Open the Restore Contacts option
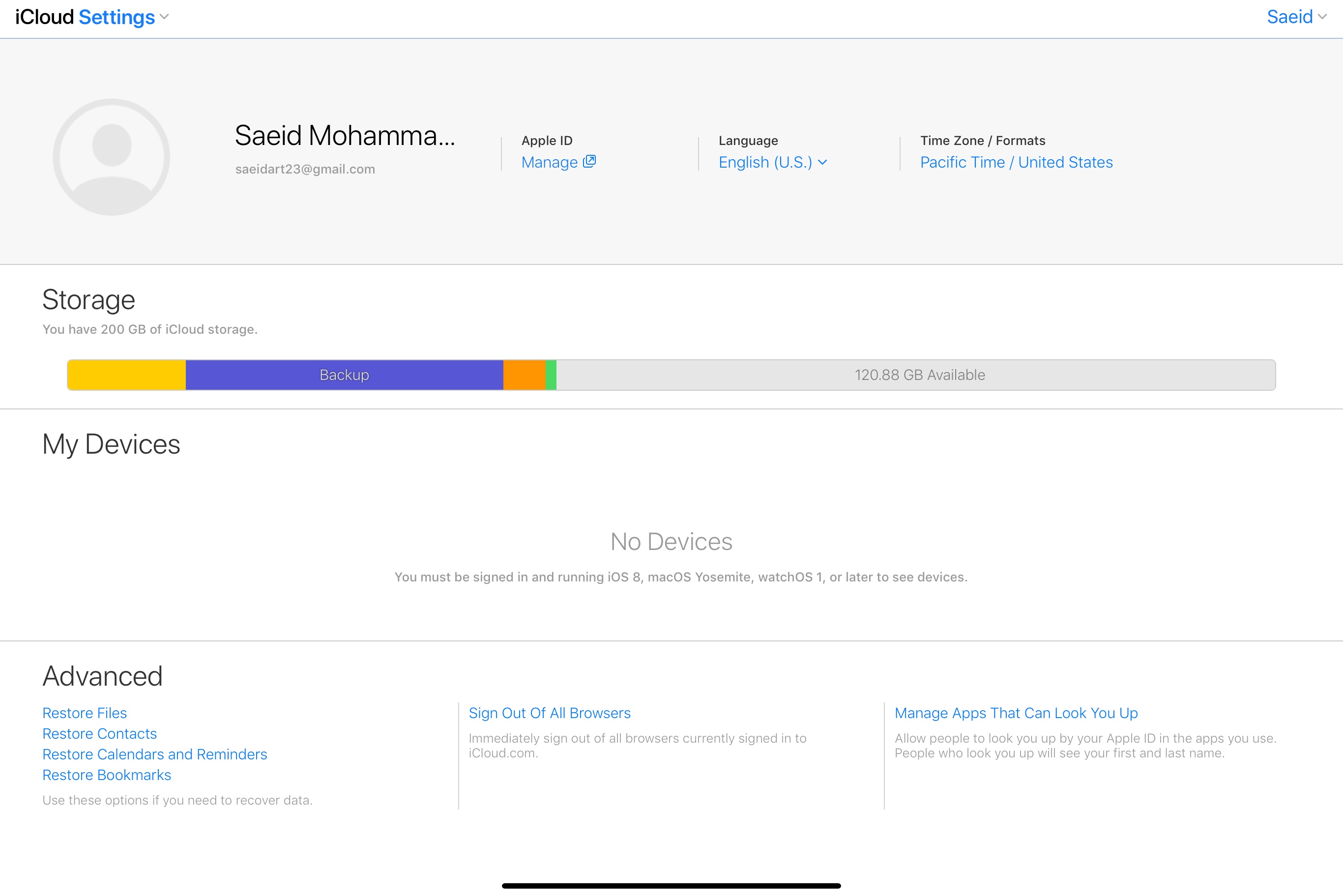 99,733
